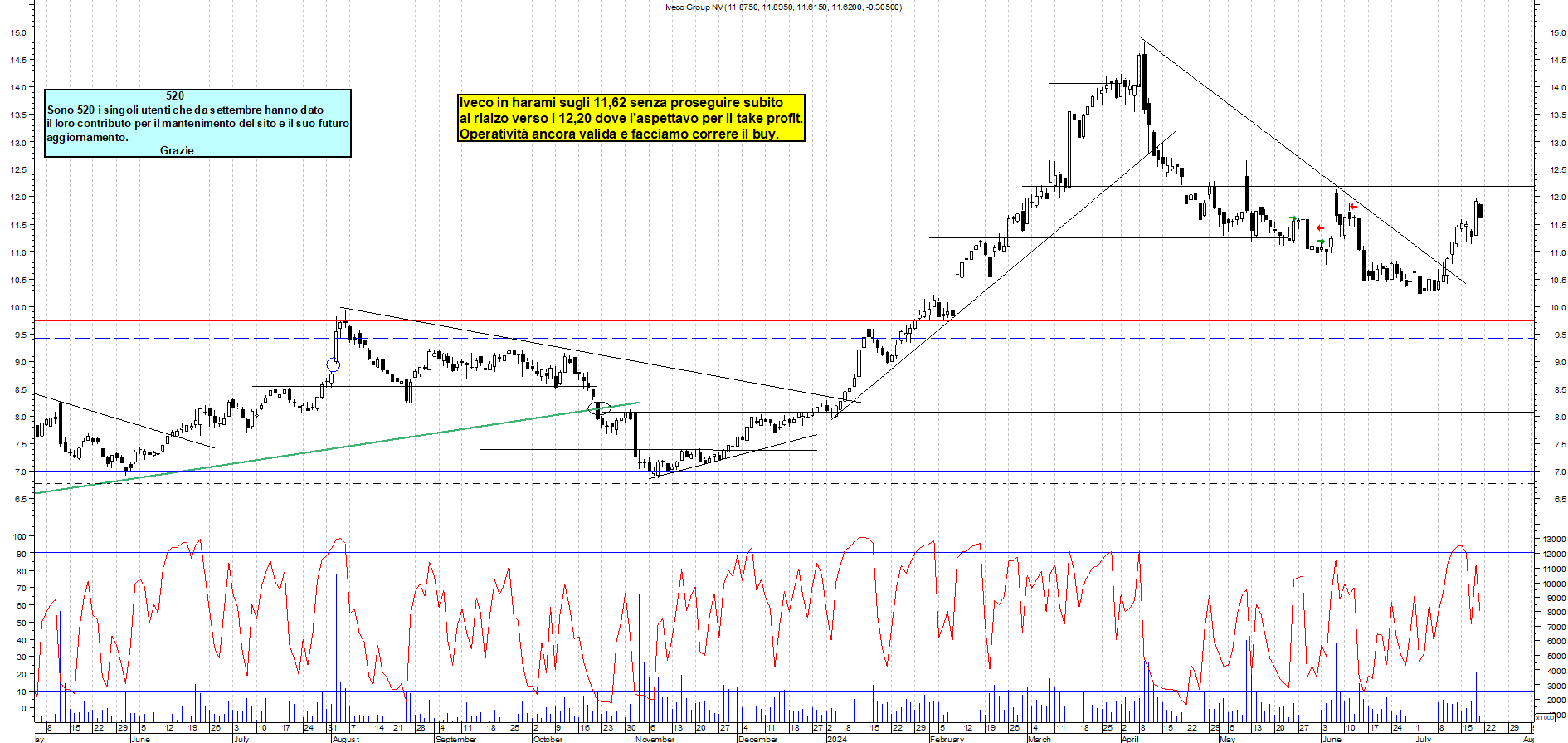Select the 'November' month label

coord(655,739)
